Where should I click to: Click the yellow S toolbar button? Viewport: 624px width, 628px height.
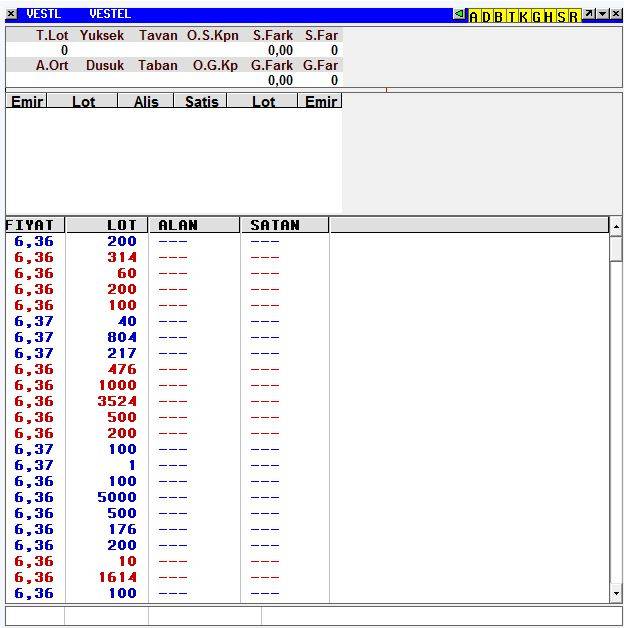(561, 16)
